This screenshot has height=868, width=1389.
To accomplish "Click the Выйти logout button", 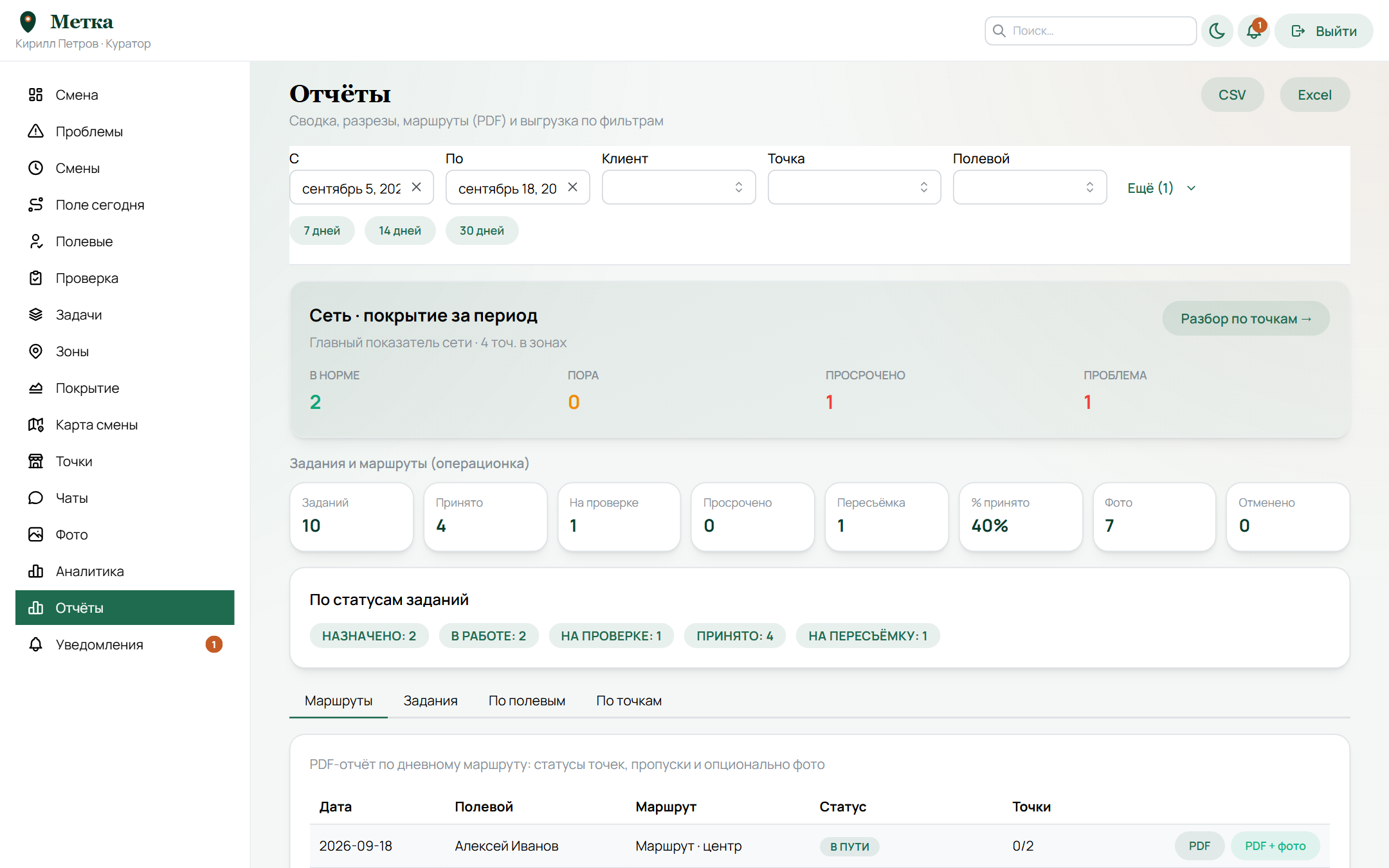I will (1323, 31).
